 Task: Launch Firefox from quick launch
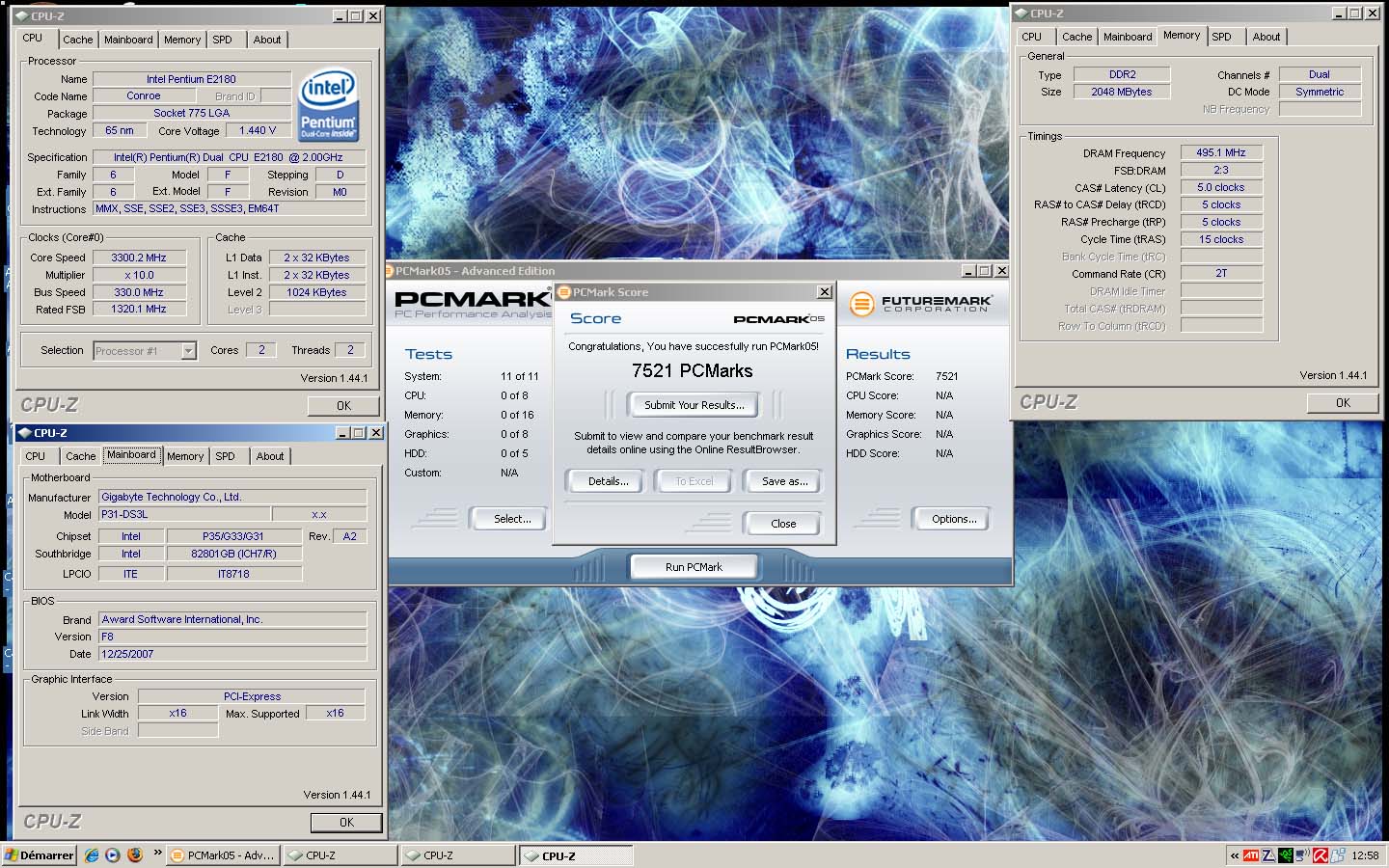pos(134,855)
